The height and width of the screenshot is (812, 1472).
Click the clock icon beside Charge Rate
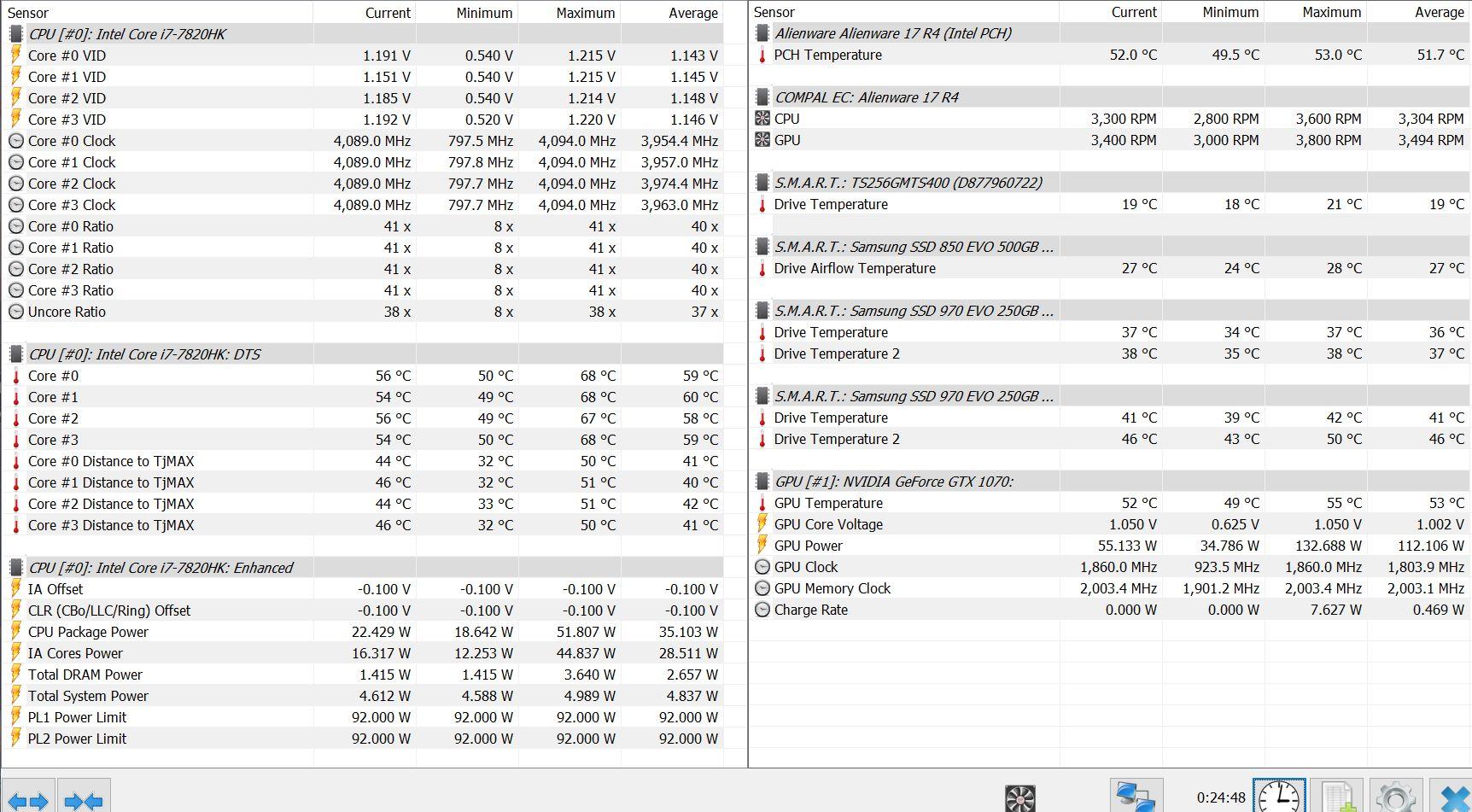coord(762,610)
